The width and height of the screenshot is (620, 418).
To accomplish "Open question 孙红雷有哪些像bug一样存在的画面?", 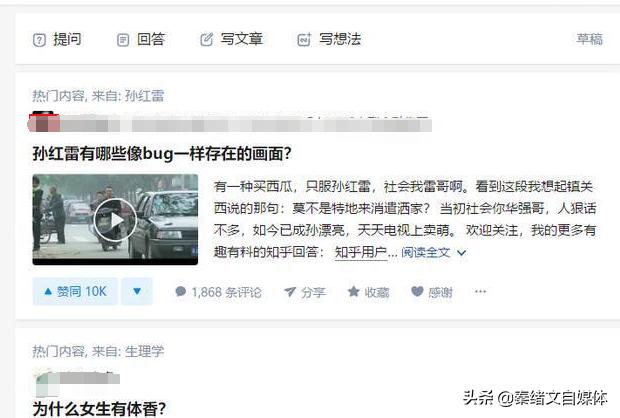I will pyautogui.click(x=162, y=153).
